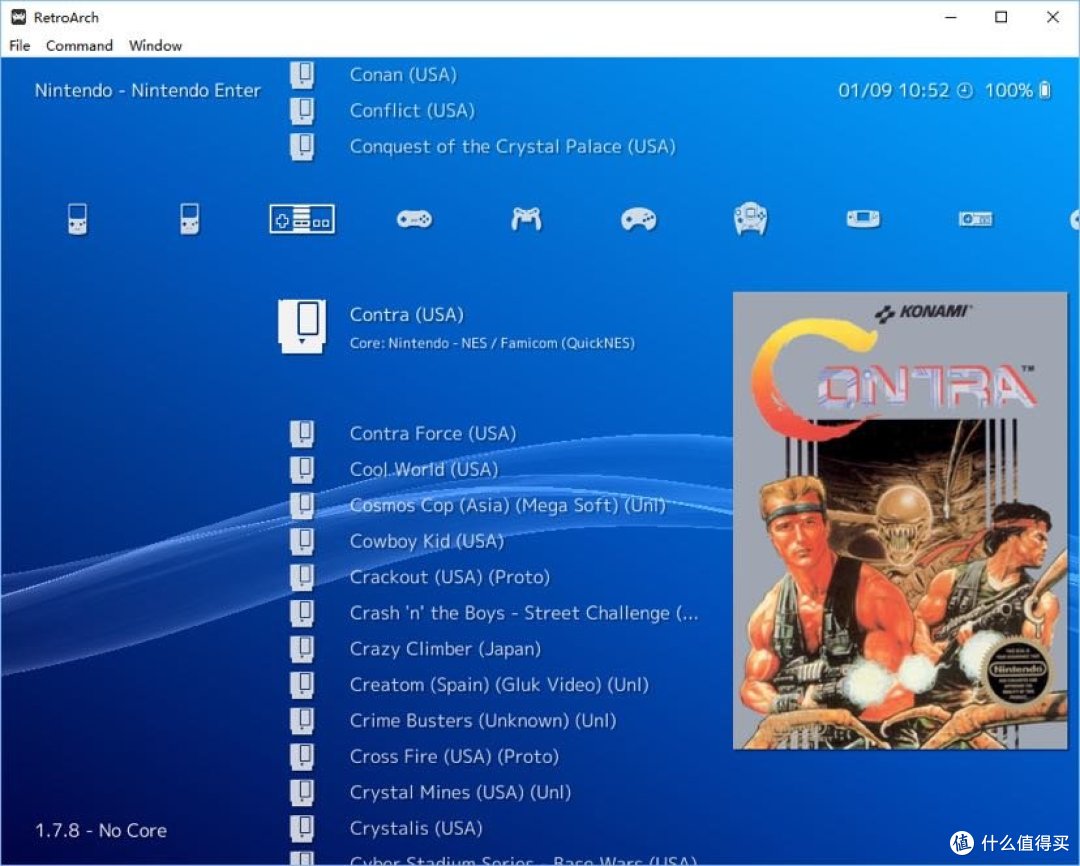The height and width of the screenshot is (866, 1080).
Task: Click the Nintendo - Nintendo Enter title text
Action: coord(147,90)
